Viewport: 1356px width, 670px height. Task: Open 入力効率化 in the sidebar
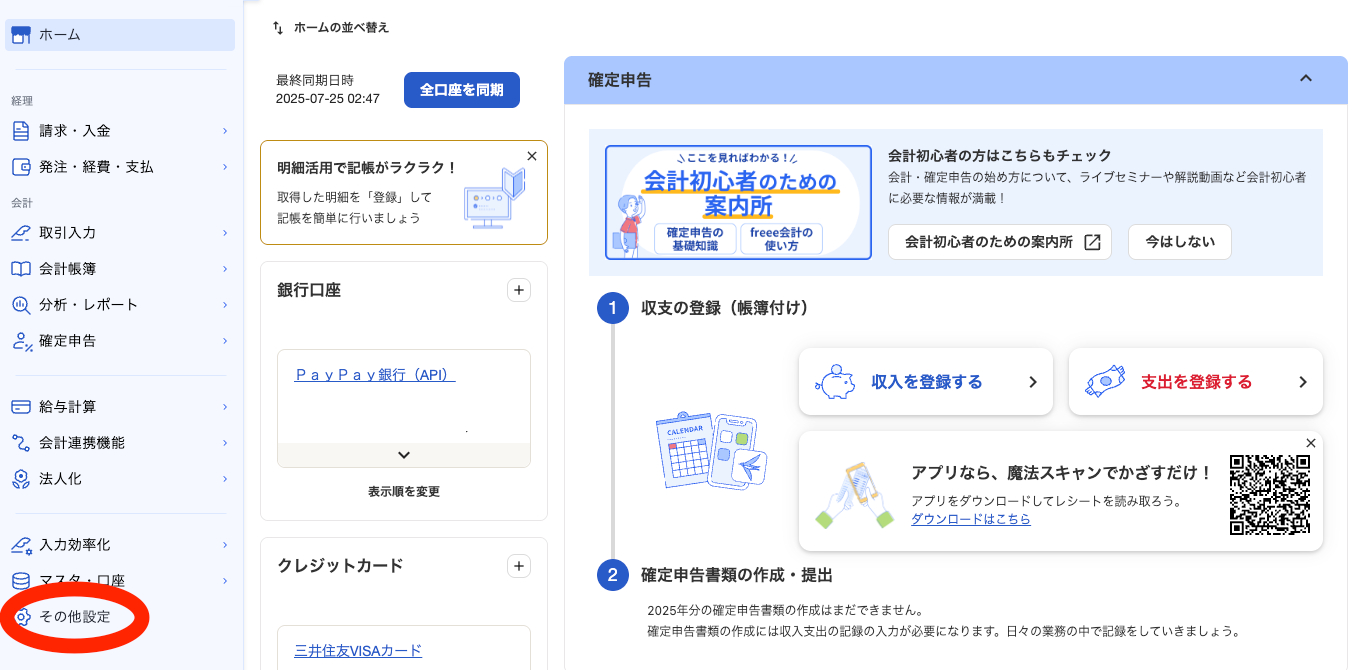(x=78, y=544)
